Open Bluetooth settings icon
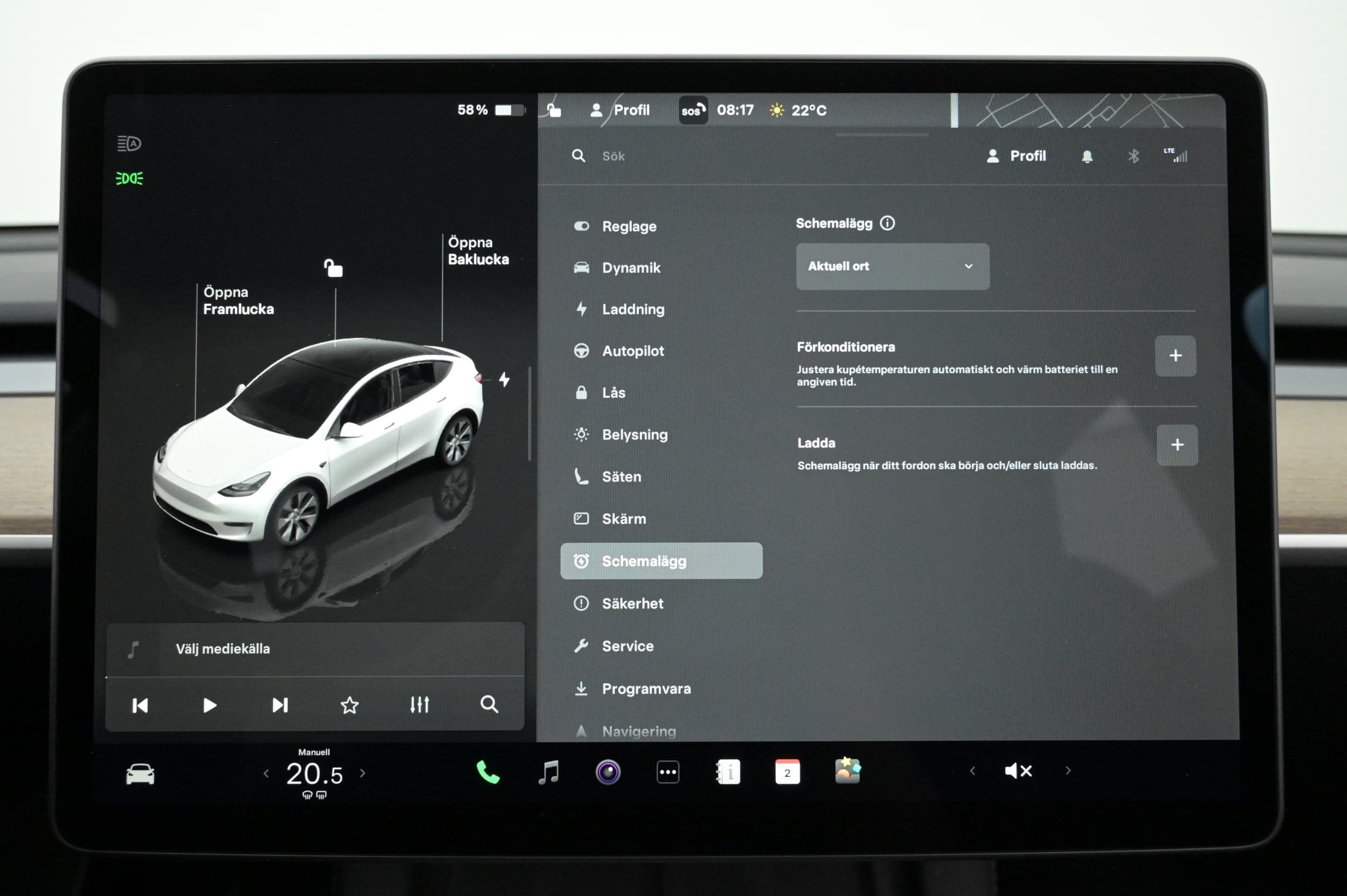1347x896 pixels. click(1133, 156)
